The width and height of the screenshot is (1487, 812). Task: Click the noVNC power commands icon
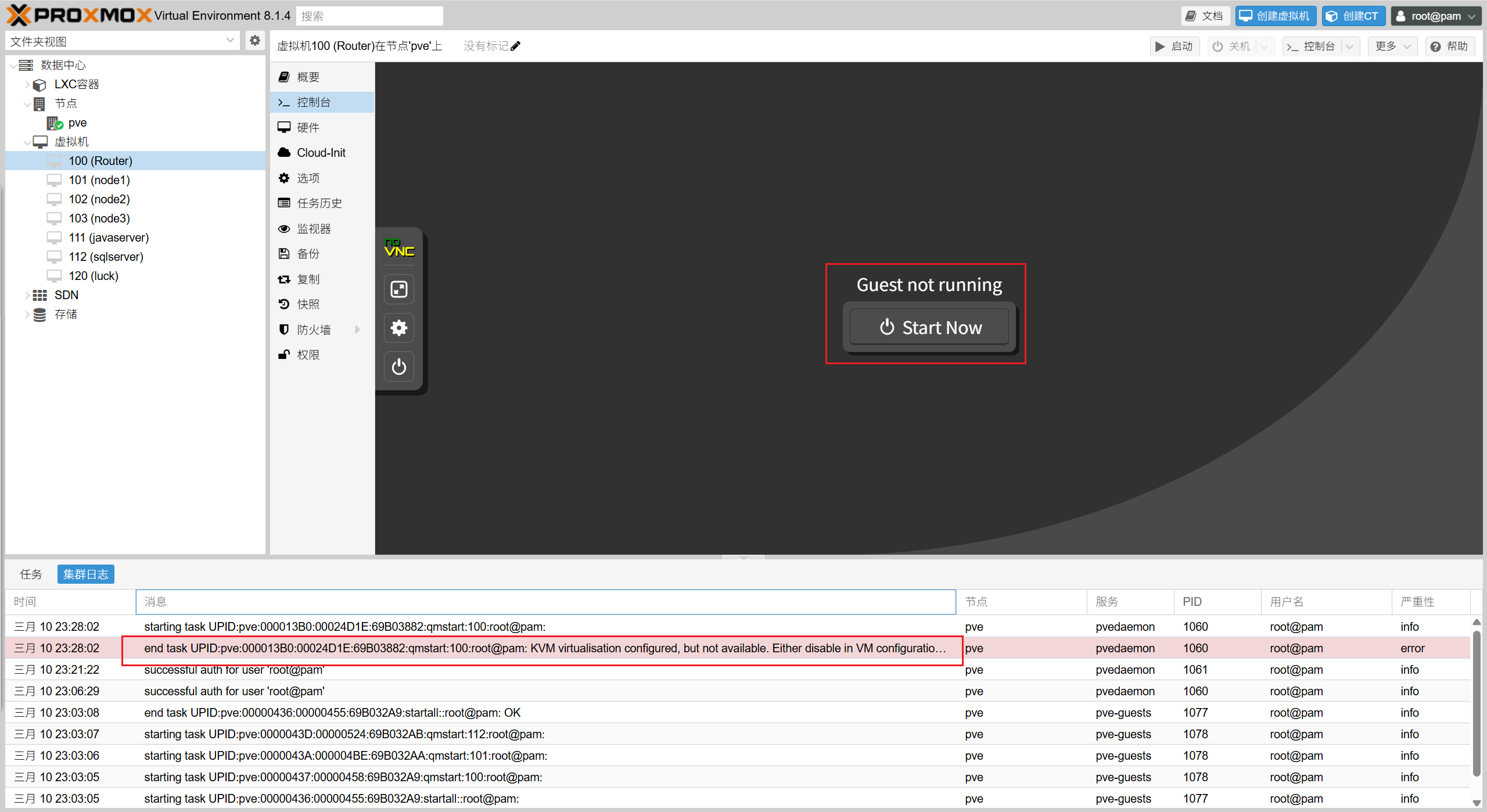coord(398,367)
